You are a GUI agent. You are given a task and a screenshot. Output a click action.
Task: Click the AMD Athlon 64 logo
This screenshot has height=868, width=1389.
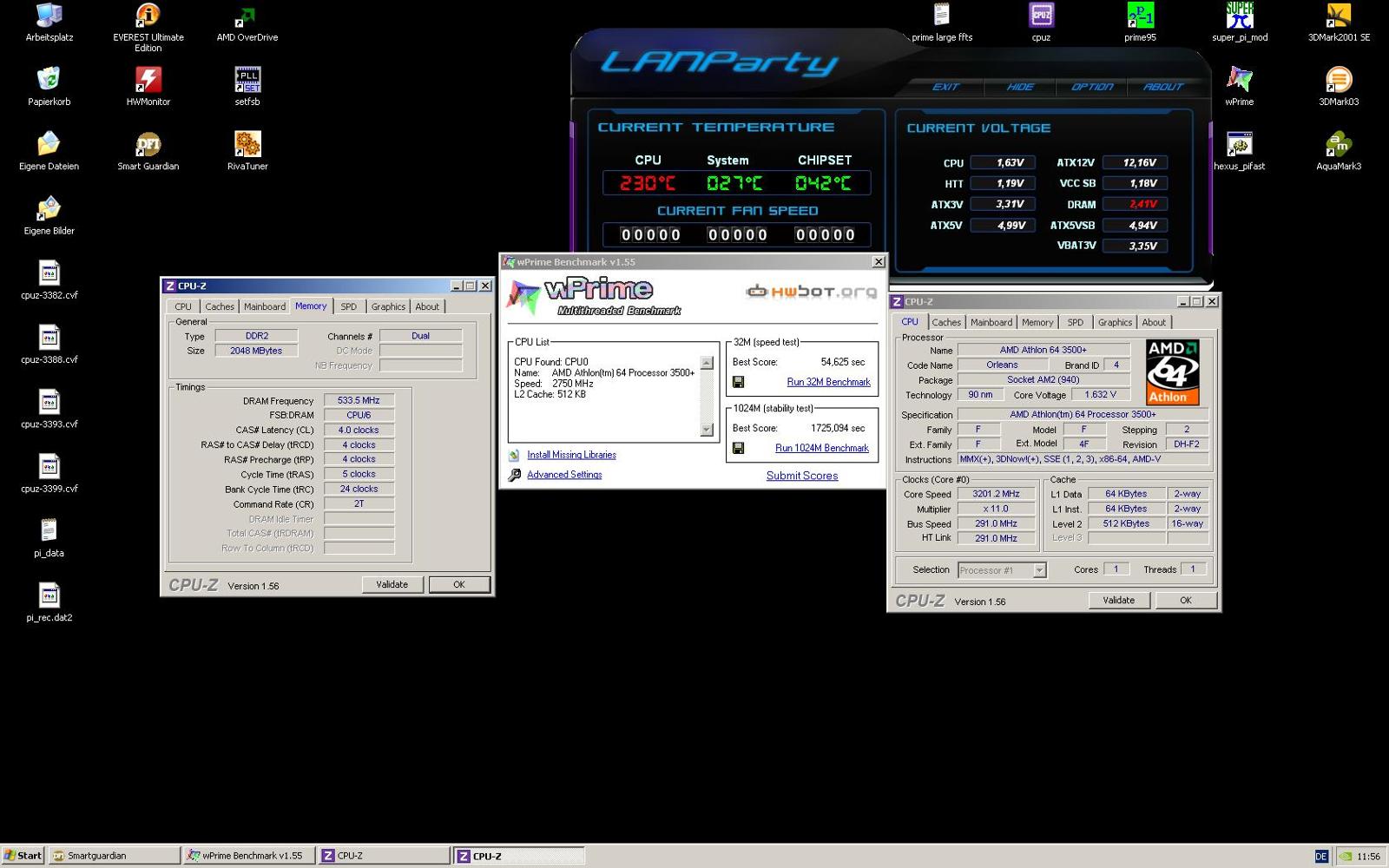click(1172, 372)
